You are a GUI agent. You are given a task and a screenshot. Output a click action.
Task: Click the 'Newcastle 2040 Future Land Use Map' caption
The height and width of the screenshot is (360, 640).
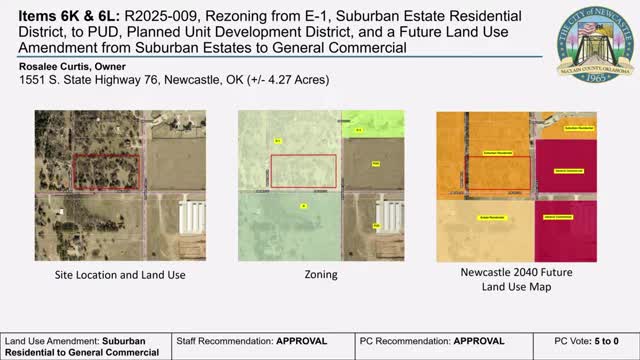pos(516,280)
